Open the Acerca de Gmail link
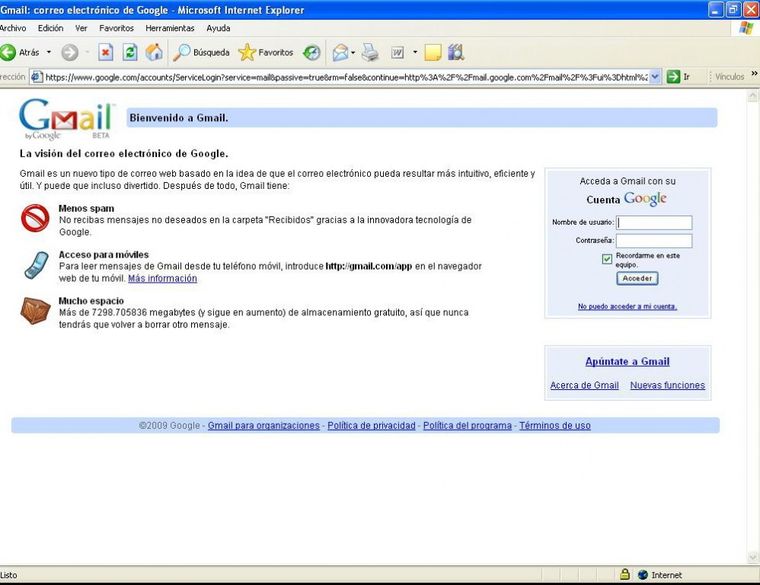760x585 pixels. (x=584, y=385)
